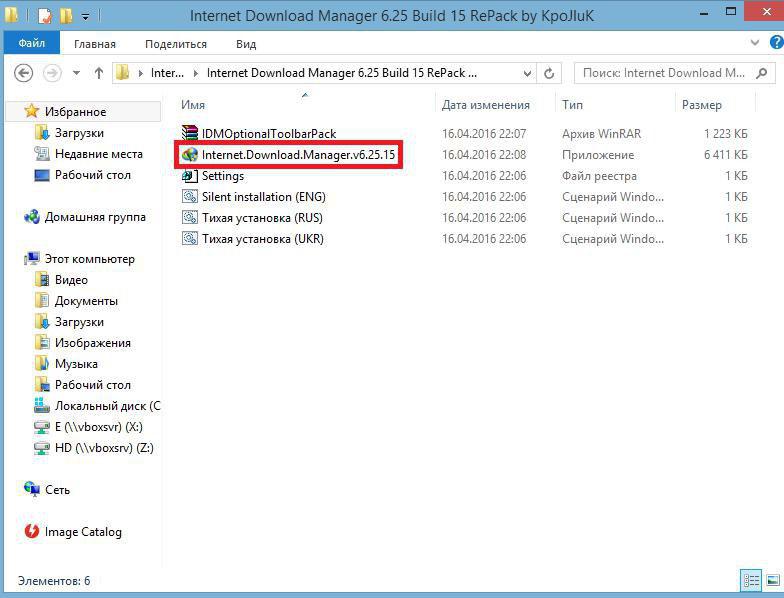
Task: Open Загрузки under Избранное
Action: click(x=79, y=133)
